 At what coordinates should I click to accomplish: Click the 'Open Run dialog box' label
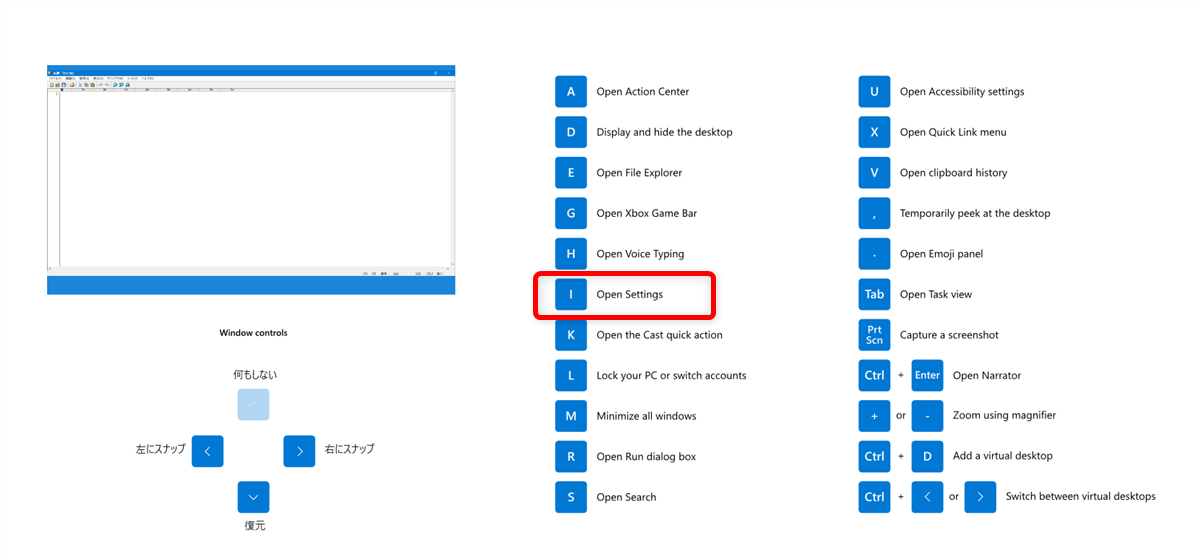tap(646, 457)
